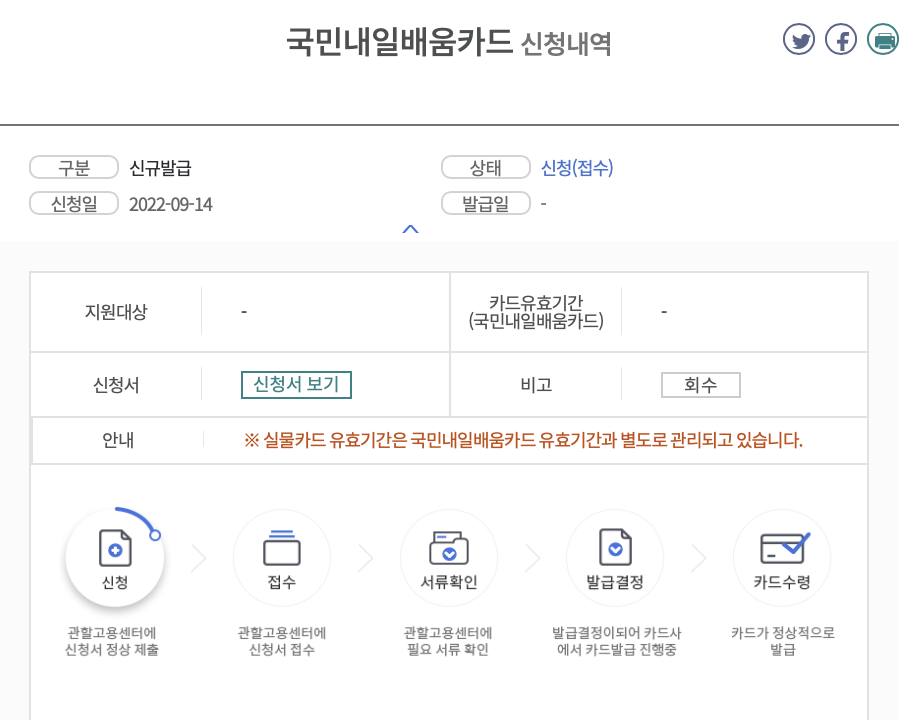Click the date 2022-09-14

(x=171, y=204)
